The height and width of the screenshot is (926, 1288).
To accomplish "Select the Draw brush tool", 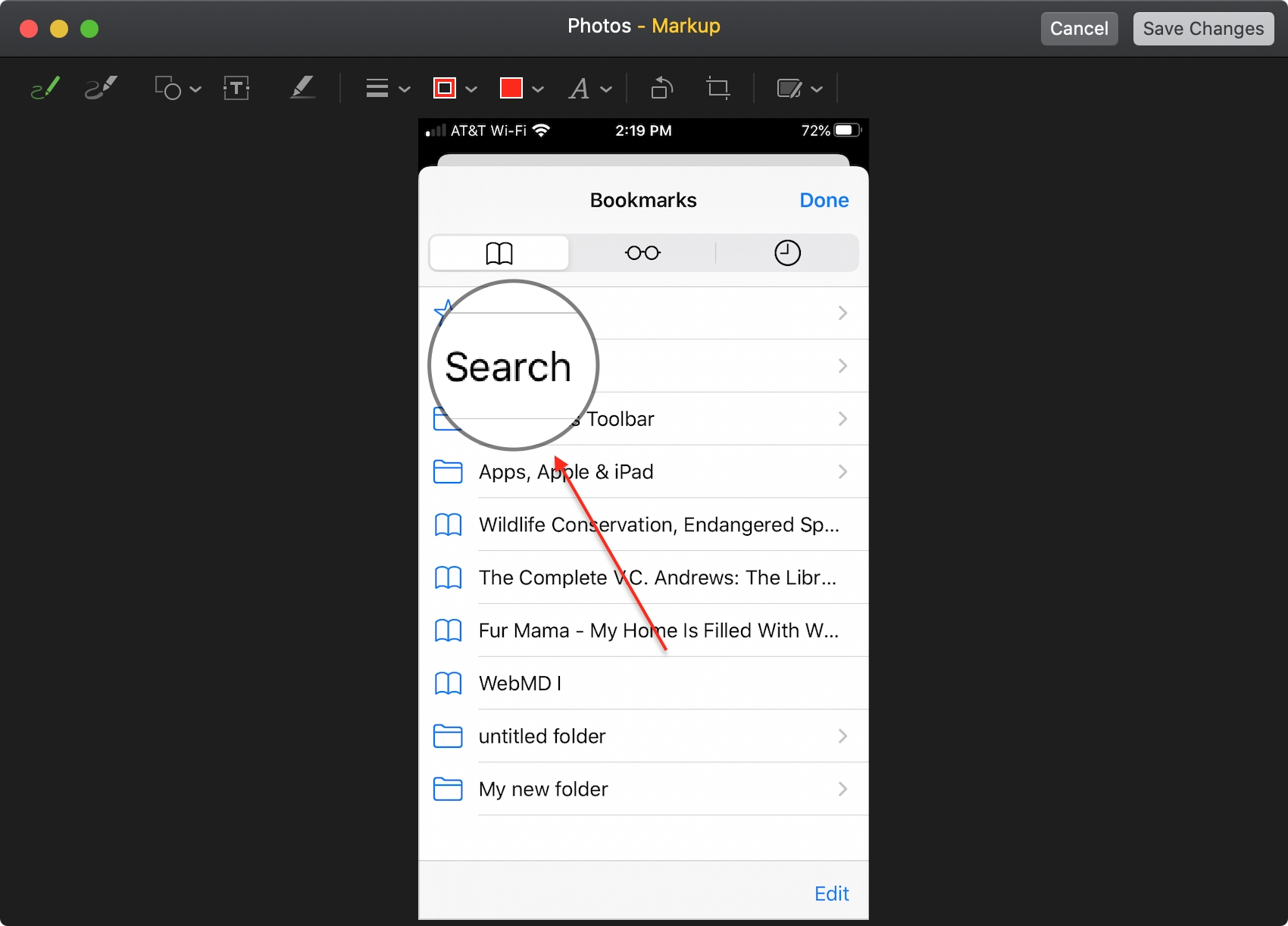I will 101,89.
